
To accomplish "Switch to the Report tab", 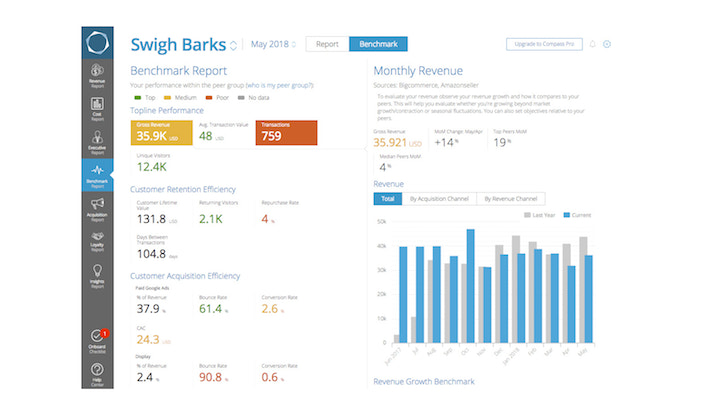I will [x=327, y=44].
